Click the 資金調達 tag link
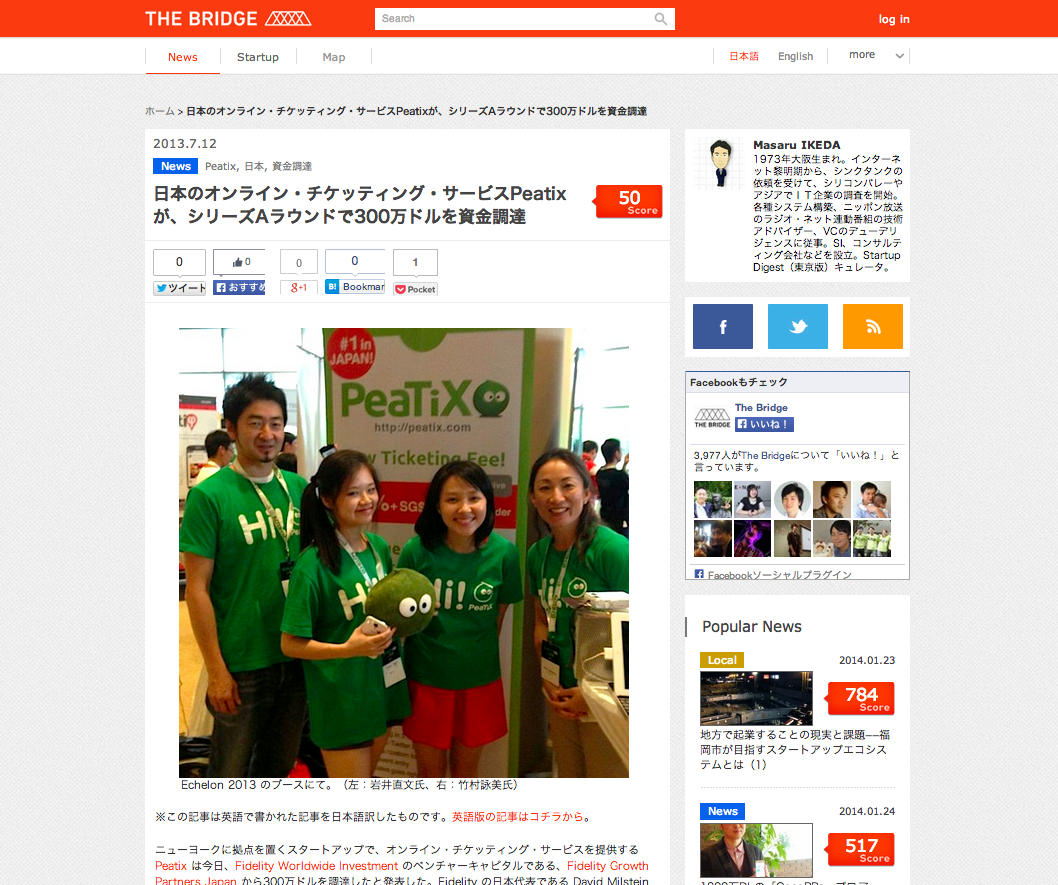 [291, 167]
